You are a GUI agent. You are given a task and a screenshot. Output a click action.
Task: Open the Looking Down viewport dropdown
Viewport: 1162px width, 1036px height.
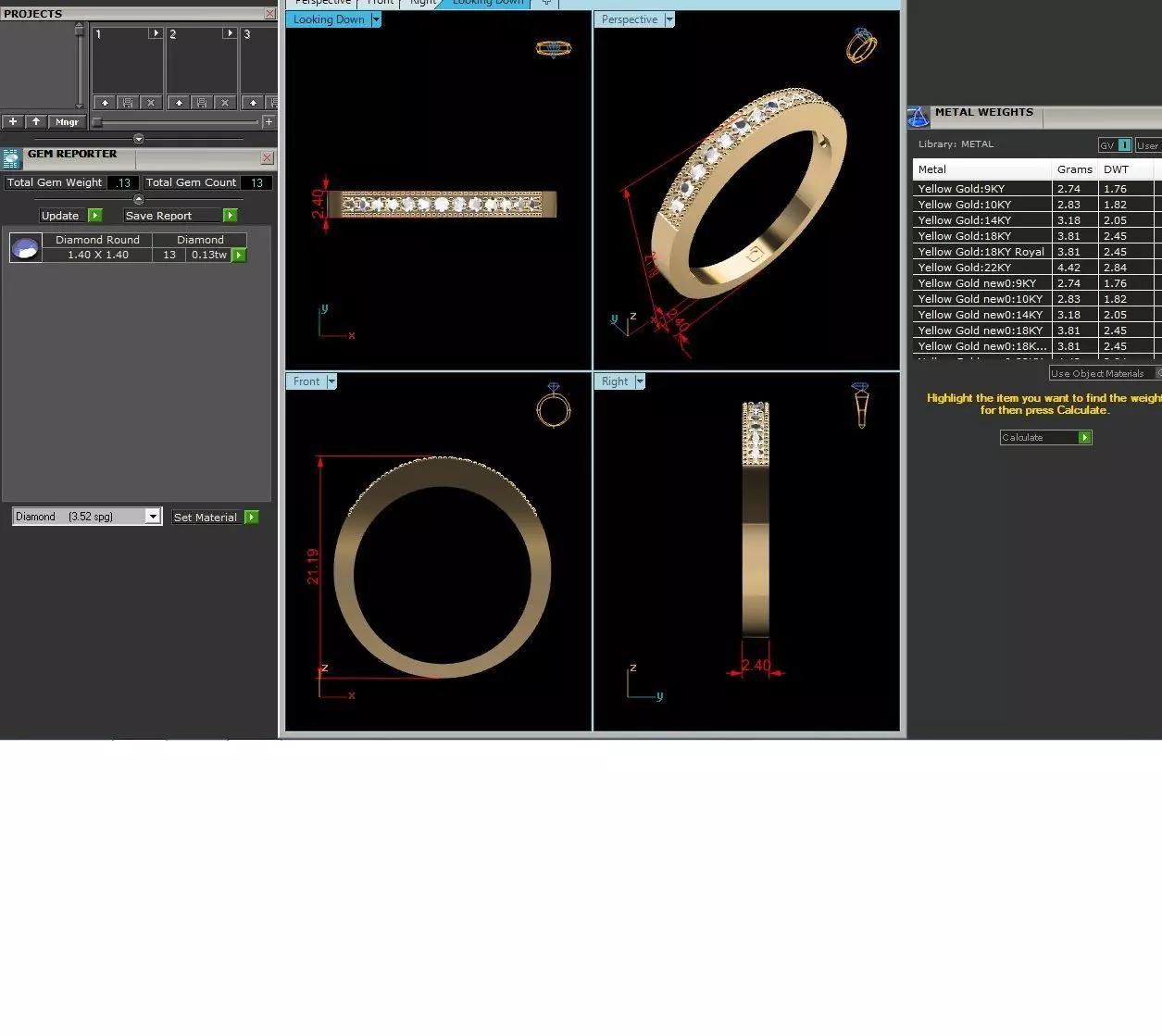[x=376, y=19]
